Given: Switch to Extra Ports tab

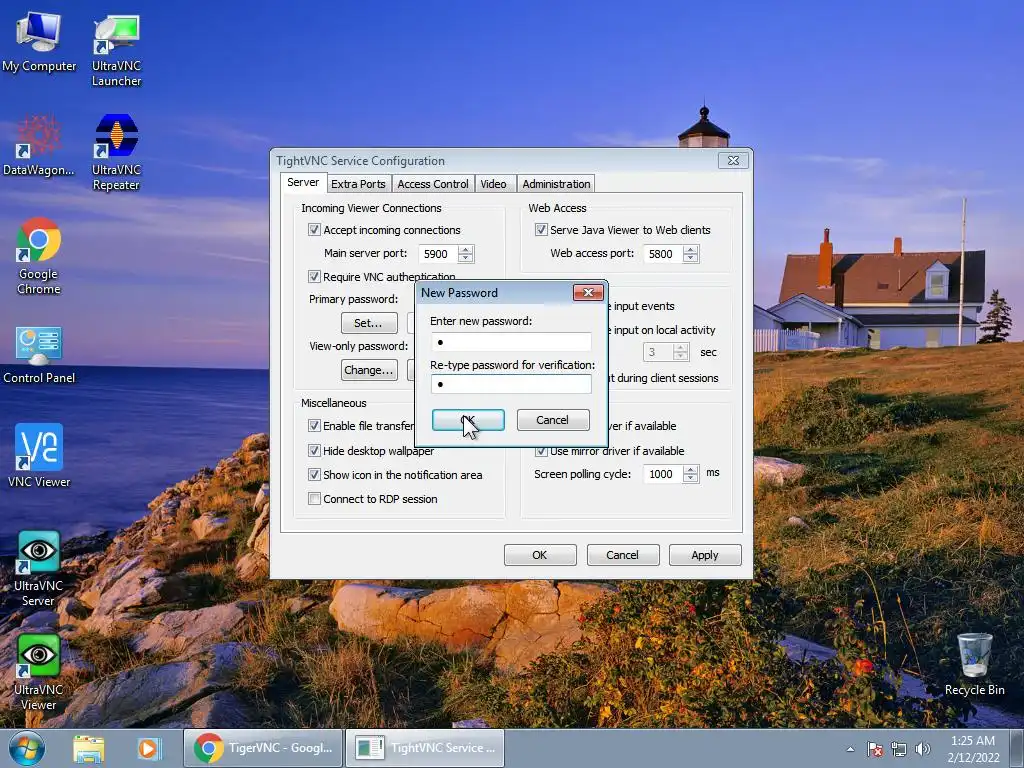Looking at the screenshot, I should point(358,184).
